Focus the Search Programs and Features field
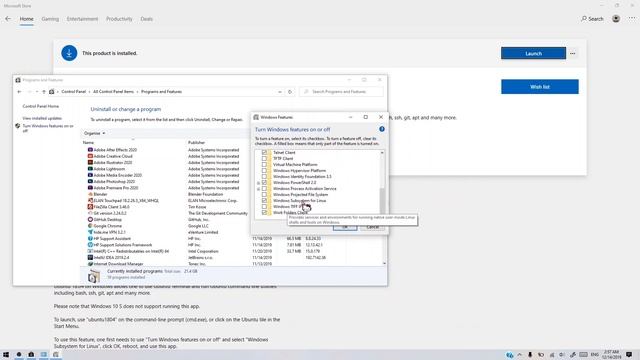The width and height of the screenshot is (640, 360). click(x=341, y=92)
